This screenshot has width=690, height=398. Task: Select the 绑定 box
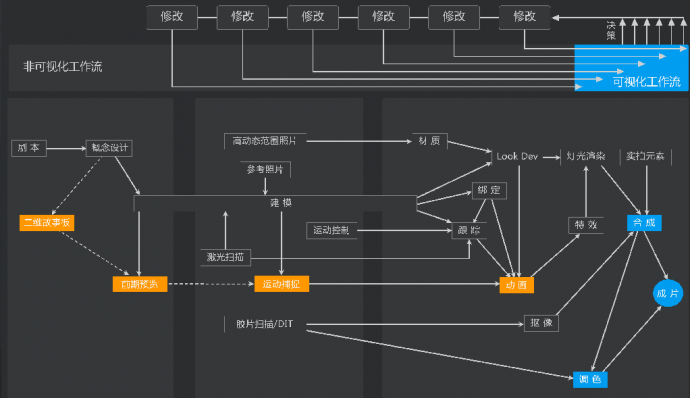coord(489,190)
